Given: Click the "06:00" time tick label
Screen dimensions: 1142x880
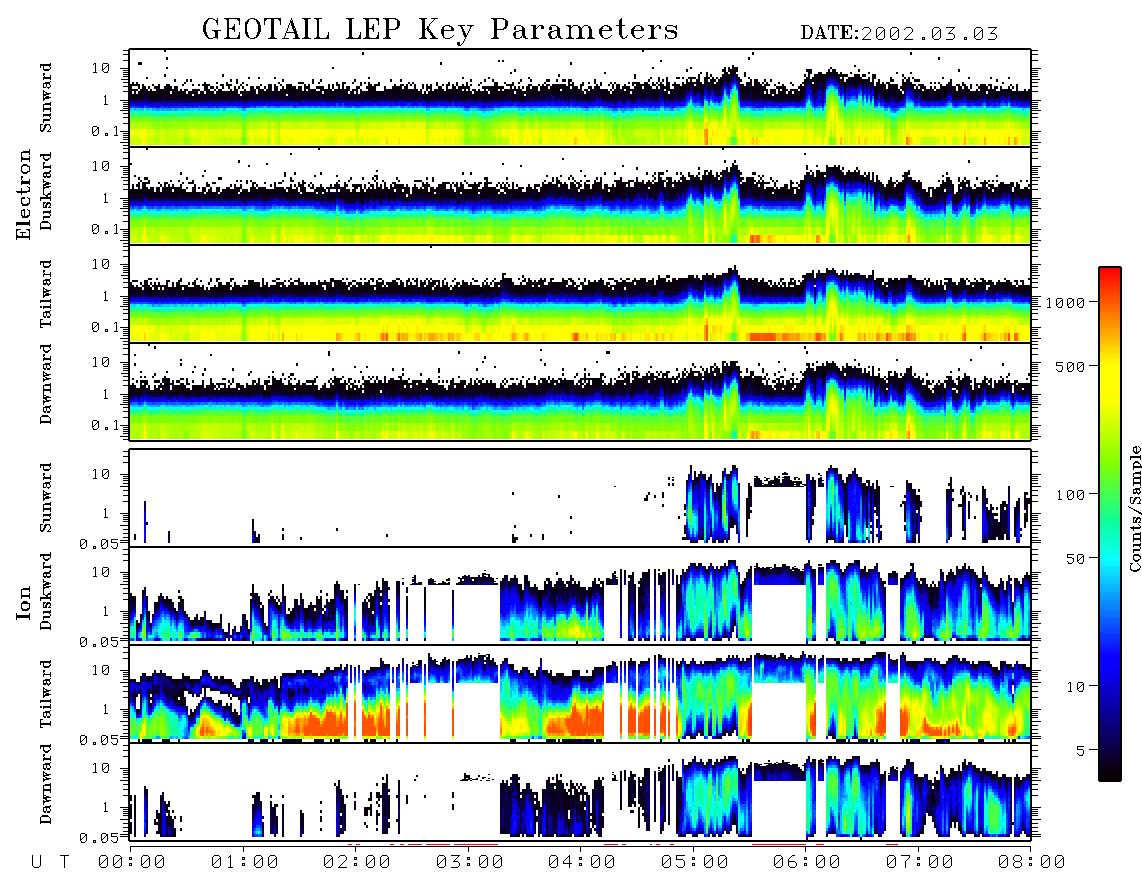Looking at the screenshot, I should [x=807, y=862].
